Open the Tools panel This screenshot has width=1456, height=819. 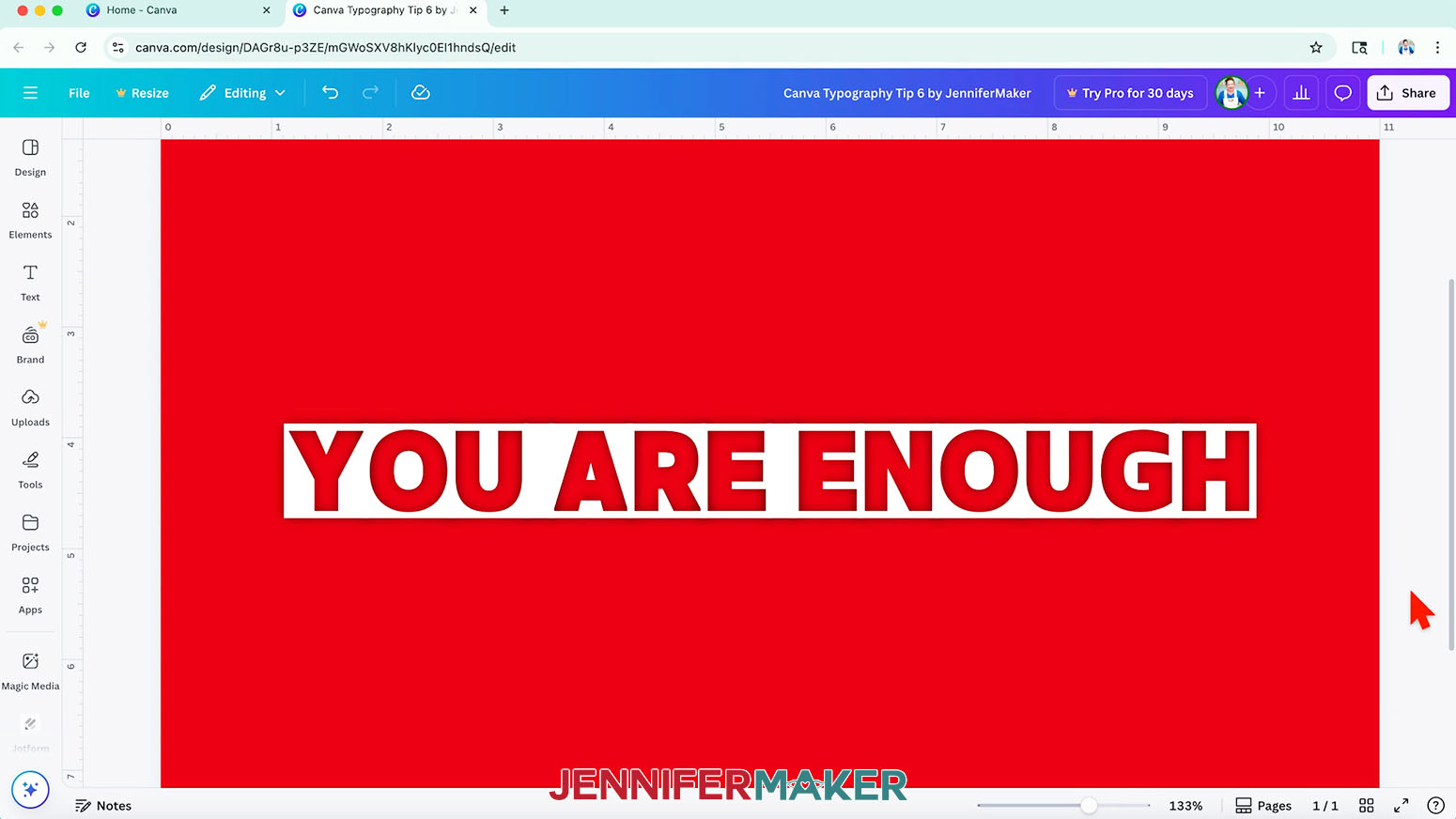click(x=30, y=471)
